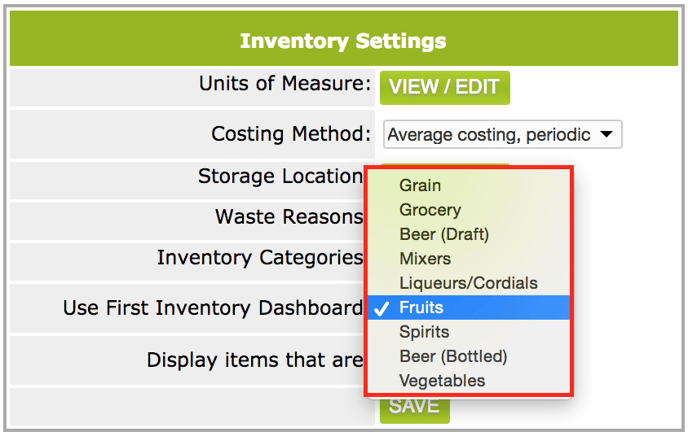The image size is (688, 436).
Task: Select Liqueurs/Cordials in the dropdown
Action: [469, 283]
